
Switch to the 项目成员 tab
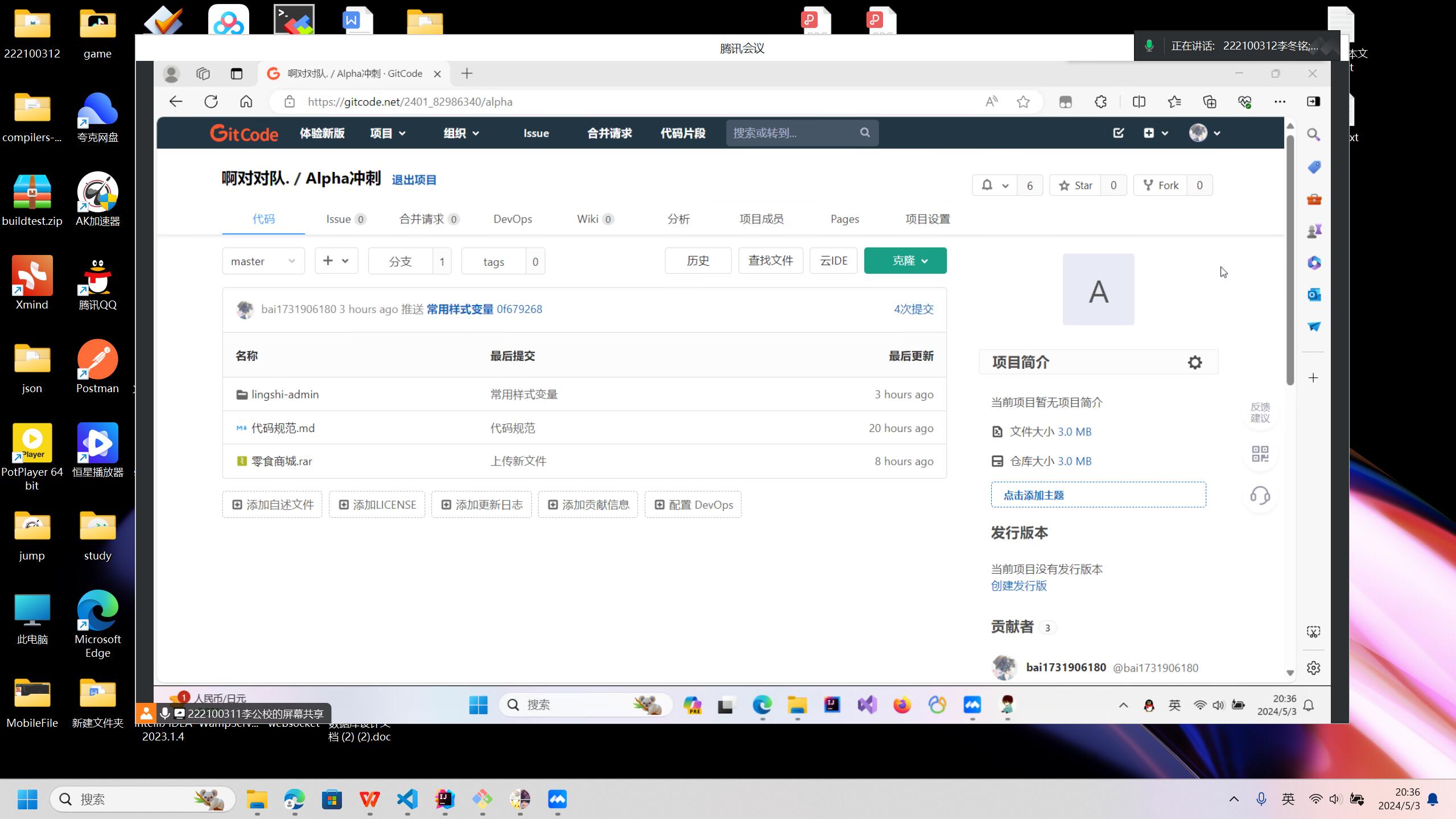pyautogui.click(x=761, y=219)
